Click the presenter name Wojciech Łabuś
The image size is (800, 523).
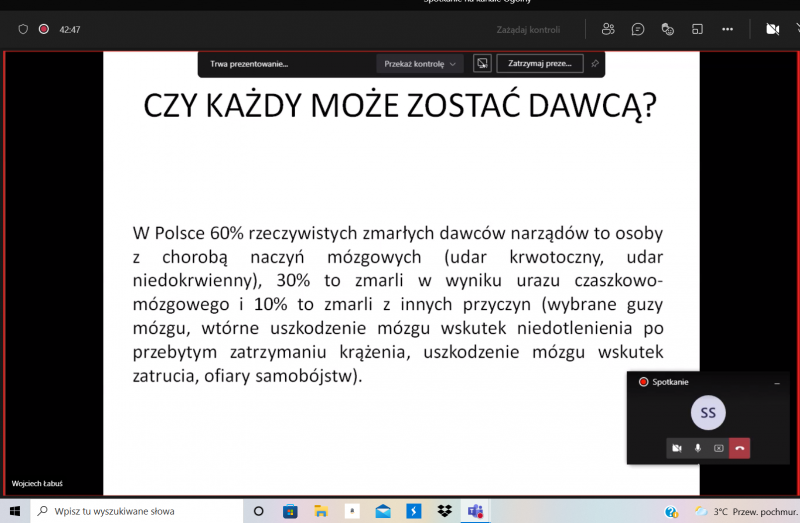click(37, 483)
